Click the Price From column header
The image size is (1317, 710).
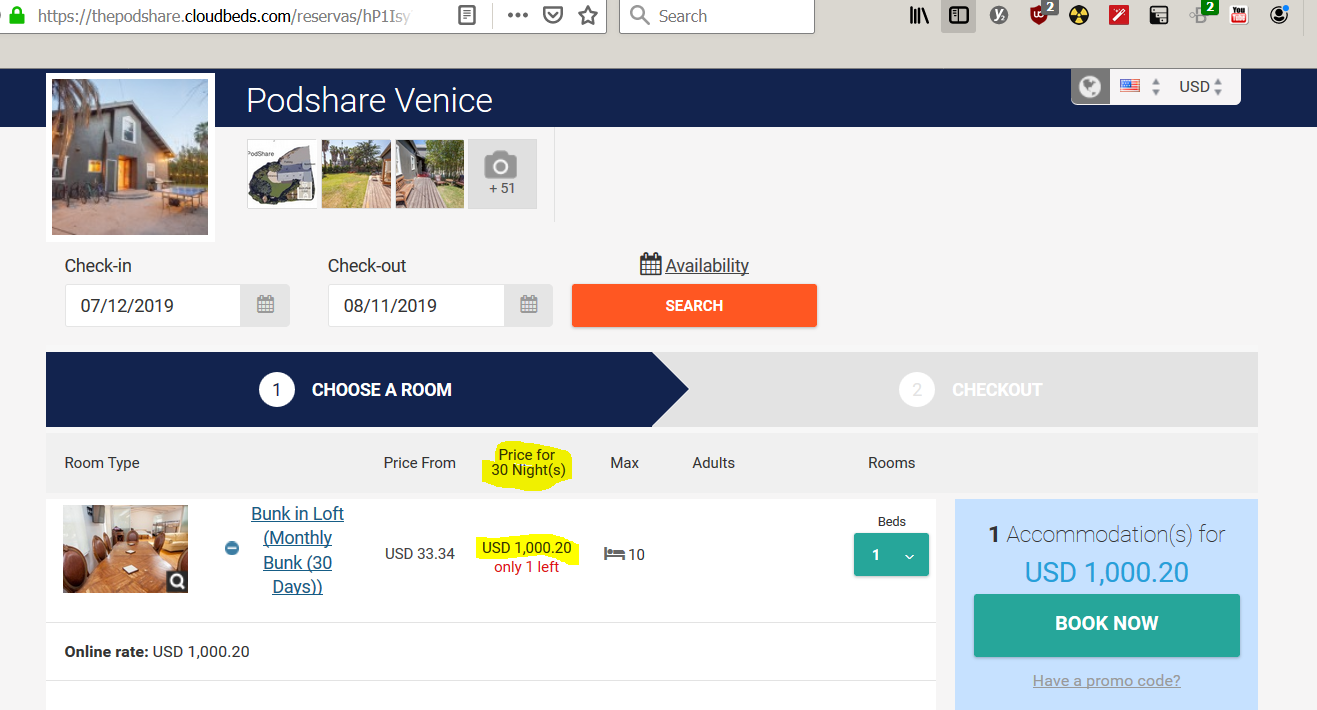coord(420,463)
